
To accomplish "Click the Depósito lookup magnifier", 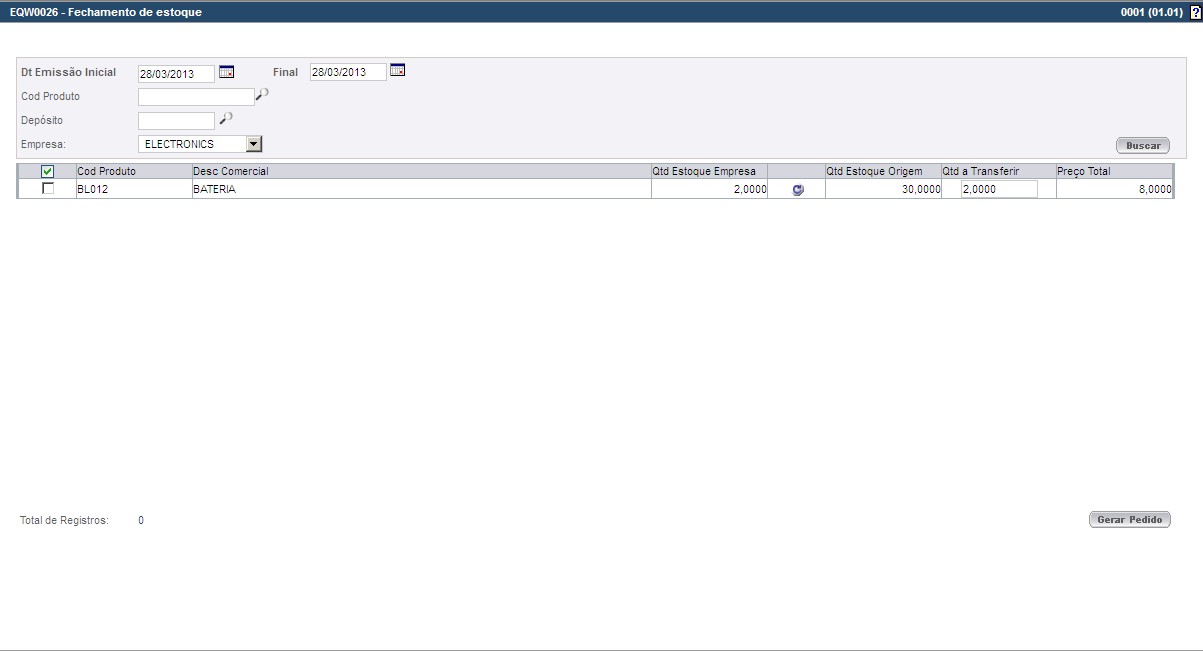I will tap(225, 118).
